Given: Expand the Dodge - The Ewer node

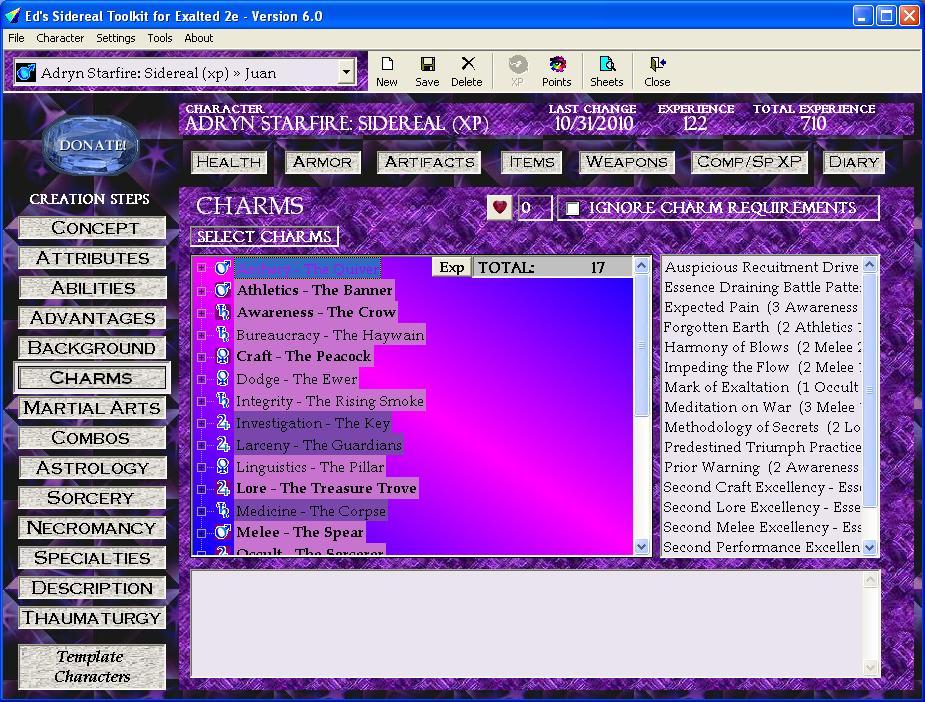Looking at the screenshot, I should coord(202,379).
